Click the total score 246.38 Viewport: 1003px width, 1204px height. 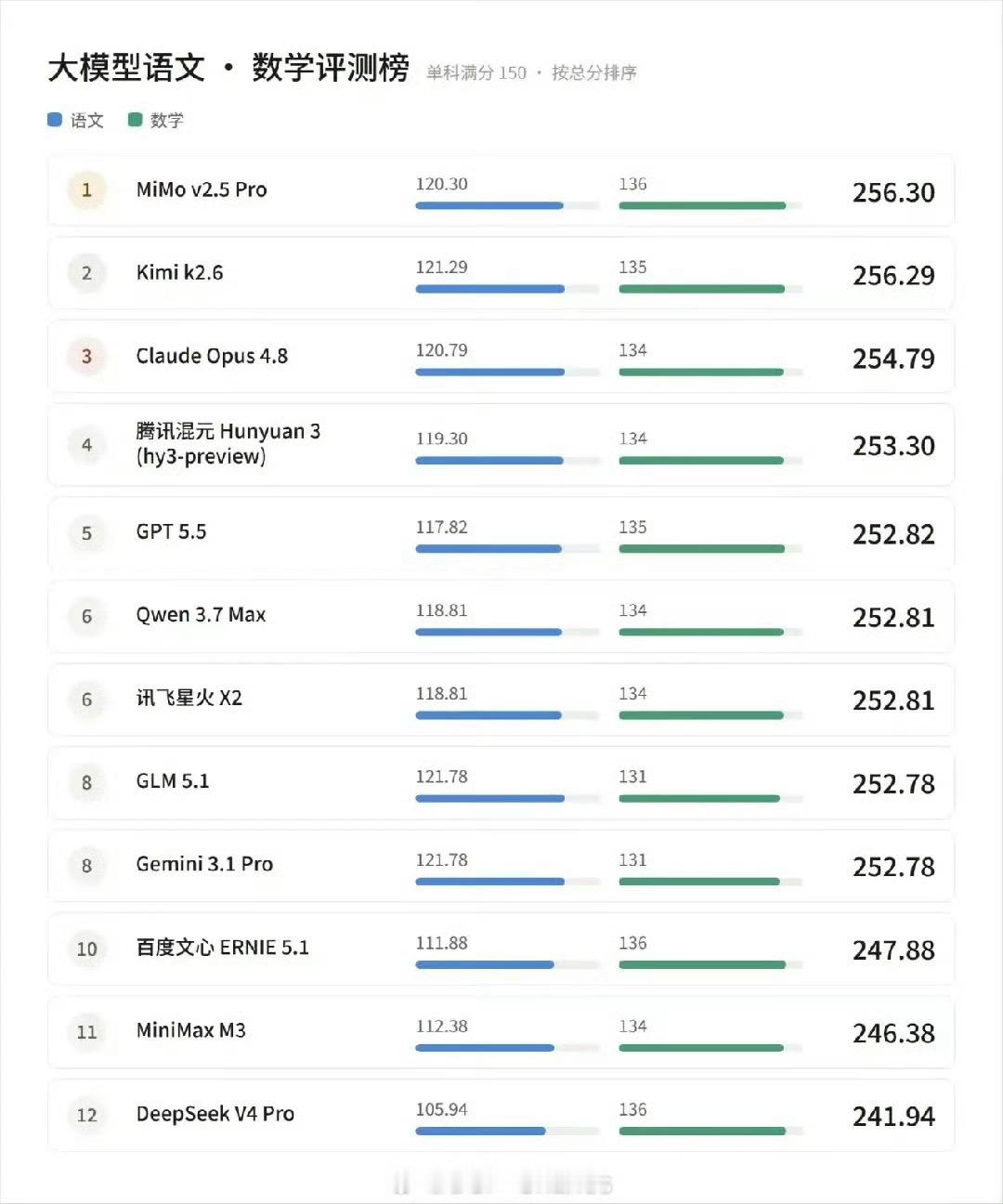click(x=893, y=1033)
